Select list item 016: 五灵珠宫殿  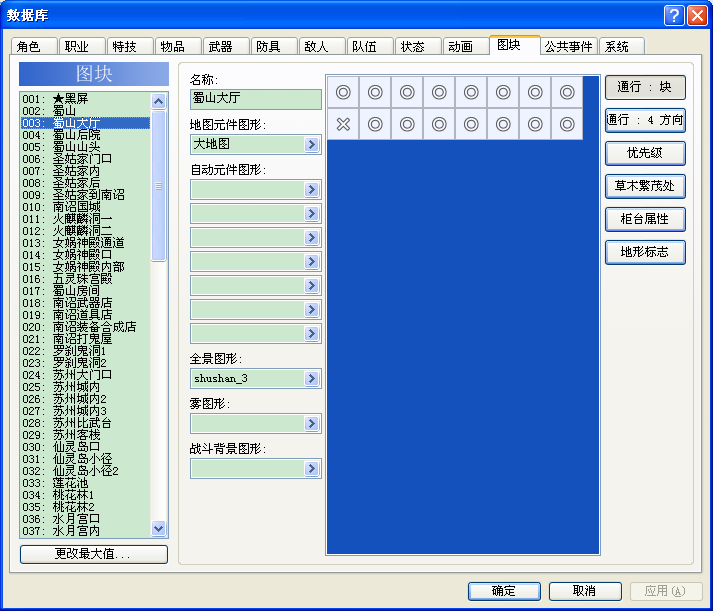[85, 279]
